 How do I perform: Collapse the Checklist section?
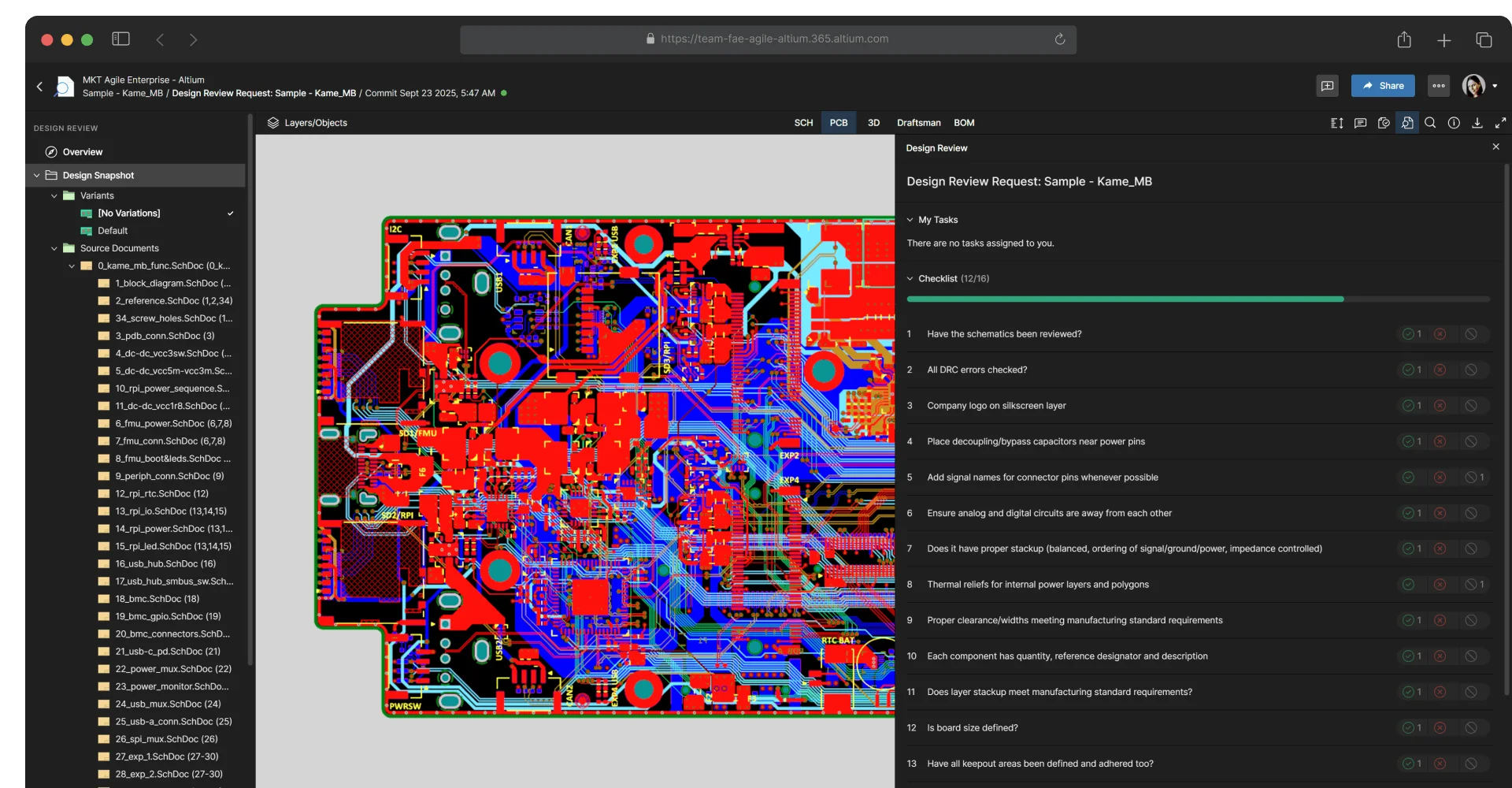pos(910,279)
